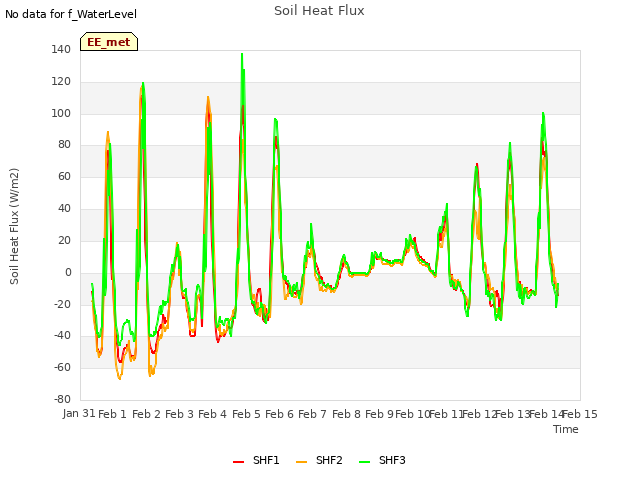640x480 pixels.
Task: Click the -60 y-axis tick label
Action: tap(62, 368)
